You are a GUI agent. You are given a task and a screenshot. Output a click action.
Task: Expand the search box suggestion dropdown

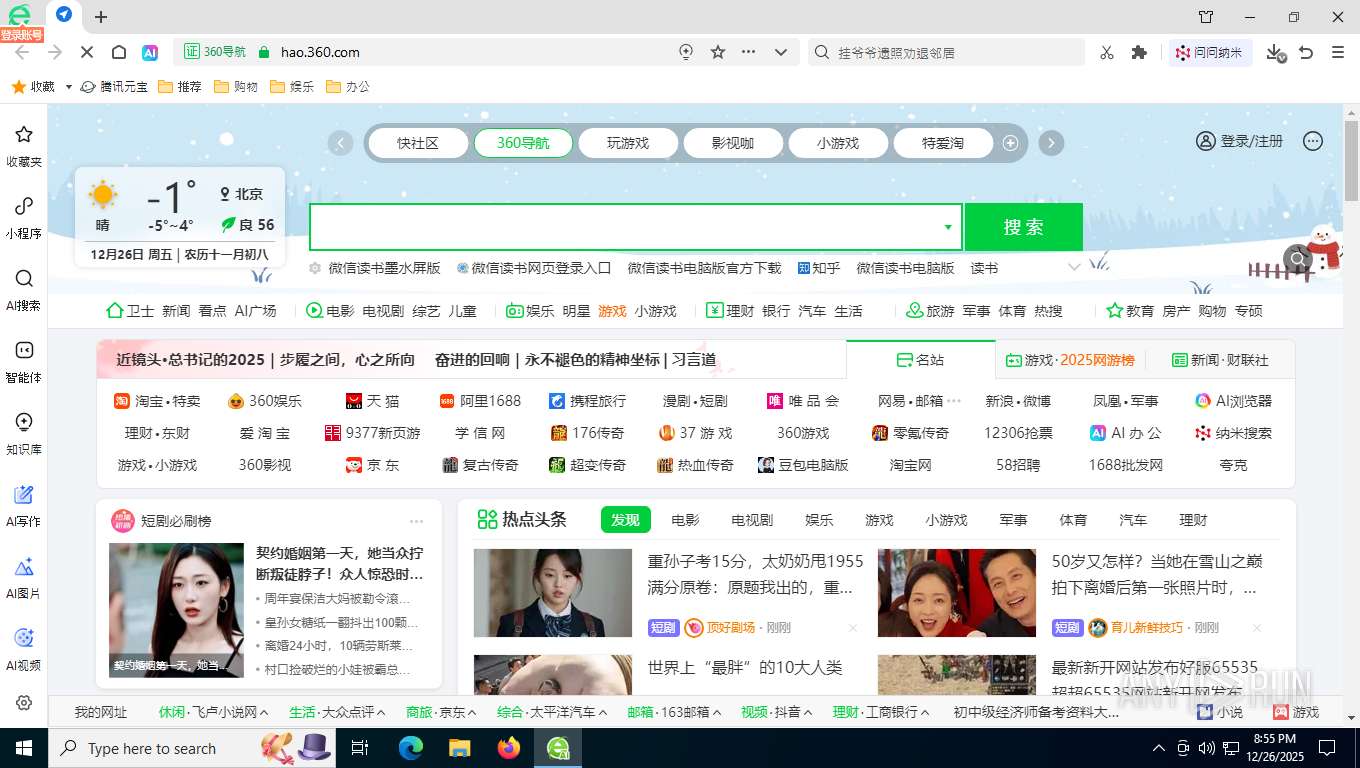(x=948, y=227)
